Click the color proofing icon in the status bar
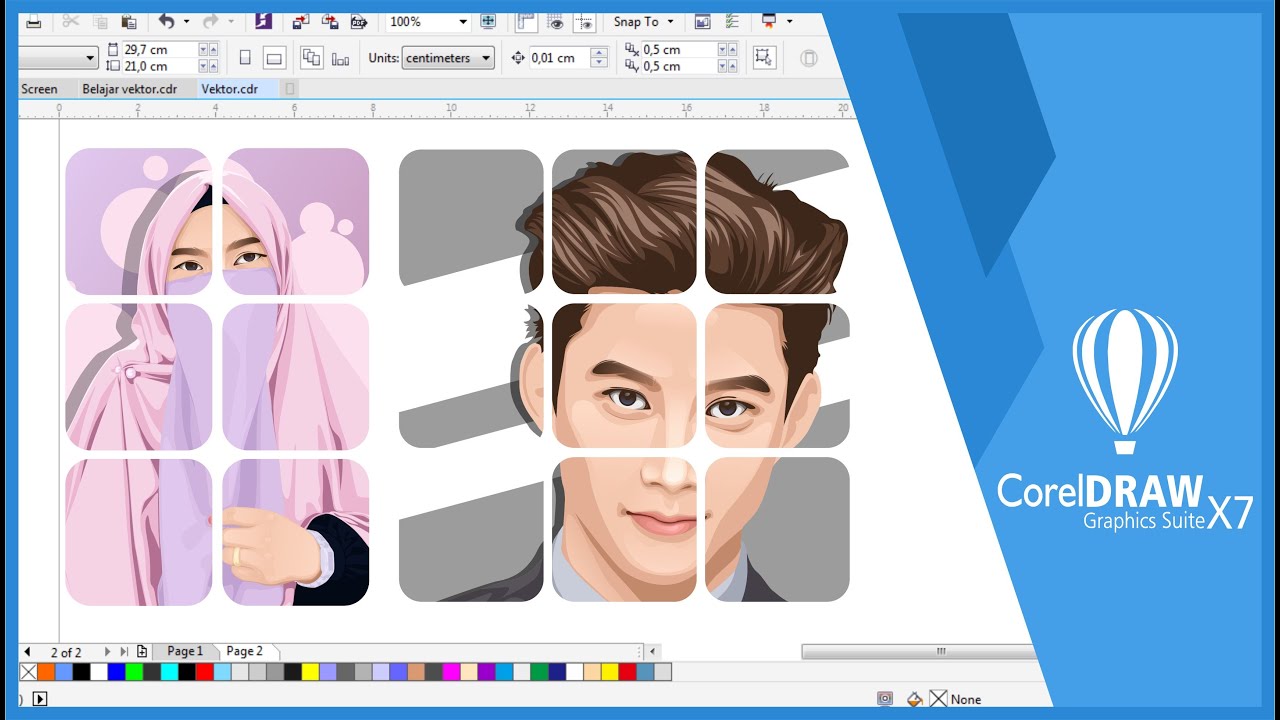 tap(885, 699)
